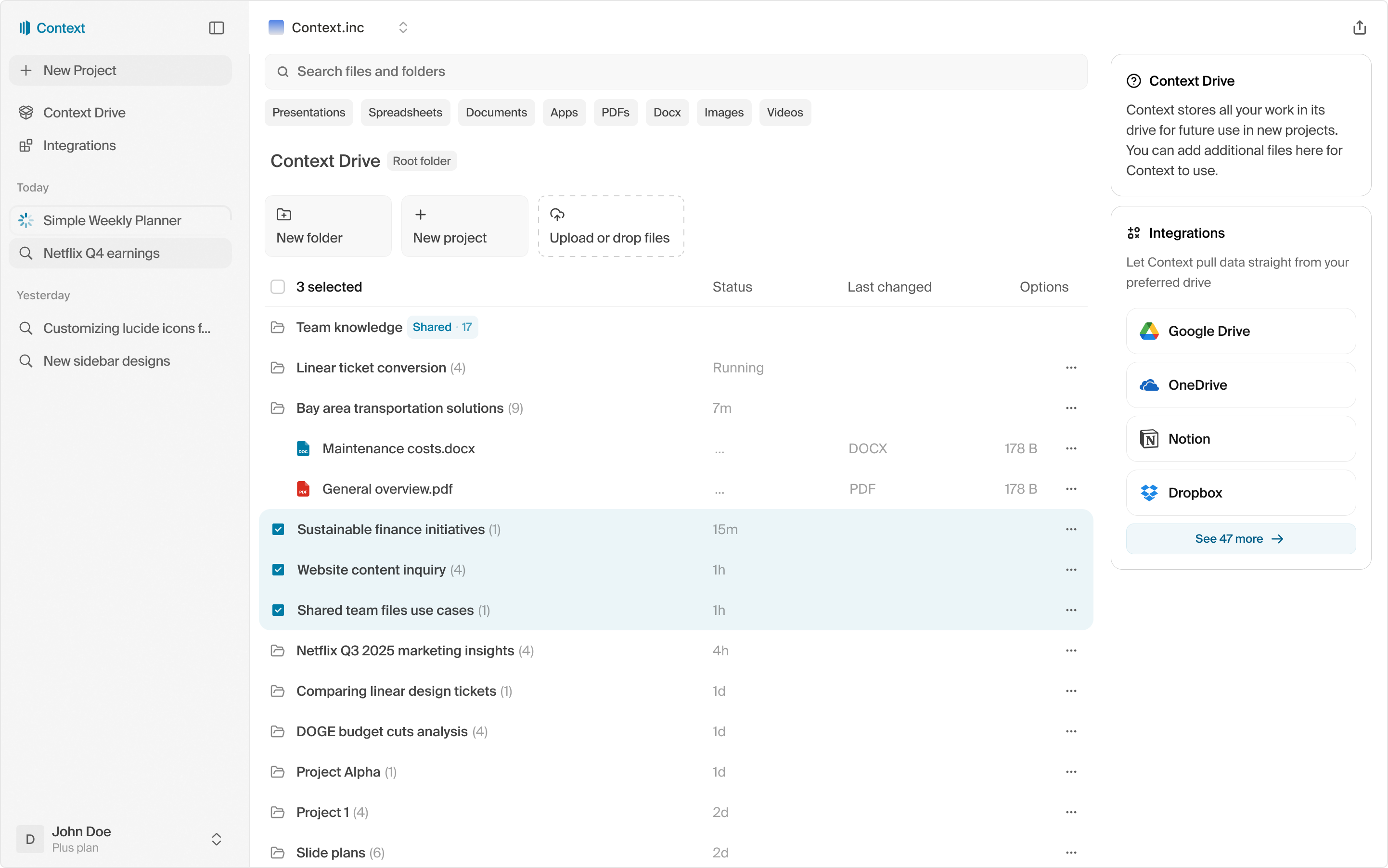Click the Context Drive help icon
Image resolution: width=1388 pixels, height=868 pixels.
1133,81
